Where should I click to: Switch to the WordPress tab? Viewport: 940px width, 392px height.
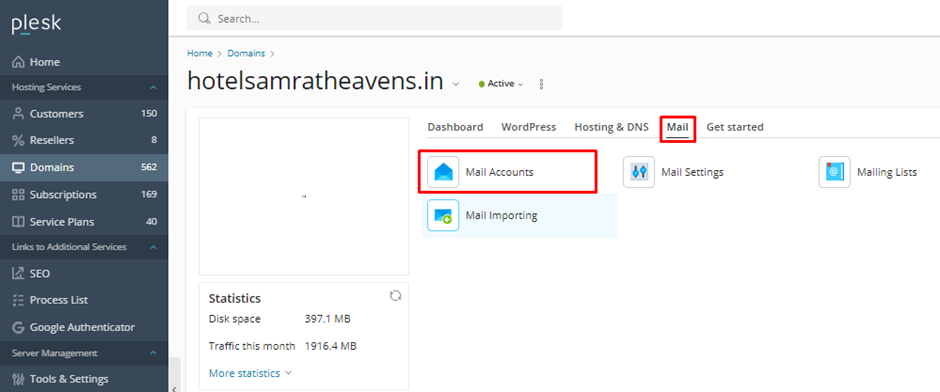pos(529,127)
